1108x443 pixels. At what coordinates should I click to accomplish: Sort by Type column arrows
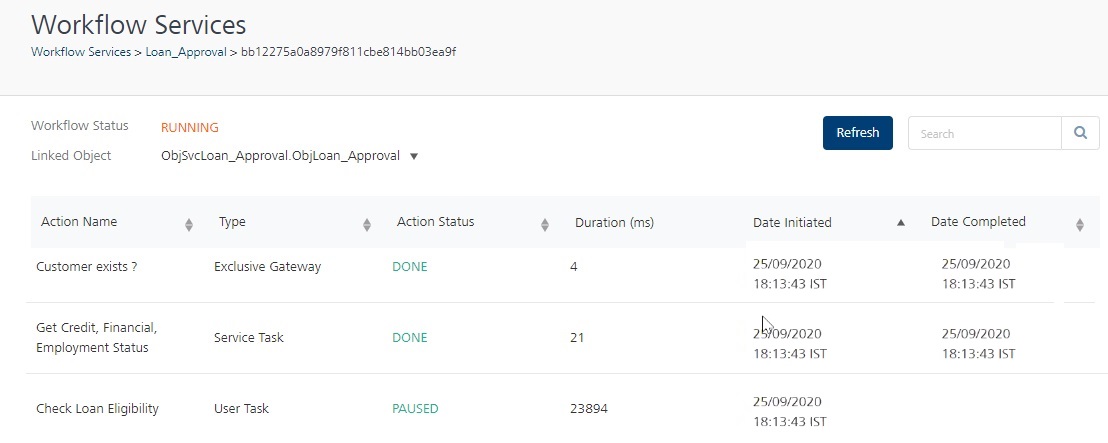click(x=367, y=224)
